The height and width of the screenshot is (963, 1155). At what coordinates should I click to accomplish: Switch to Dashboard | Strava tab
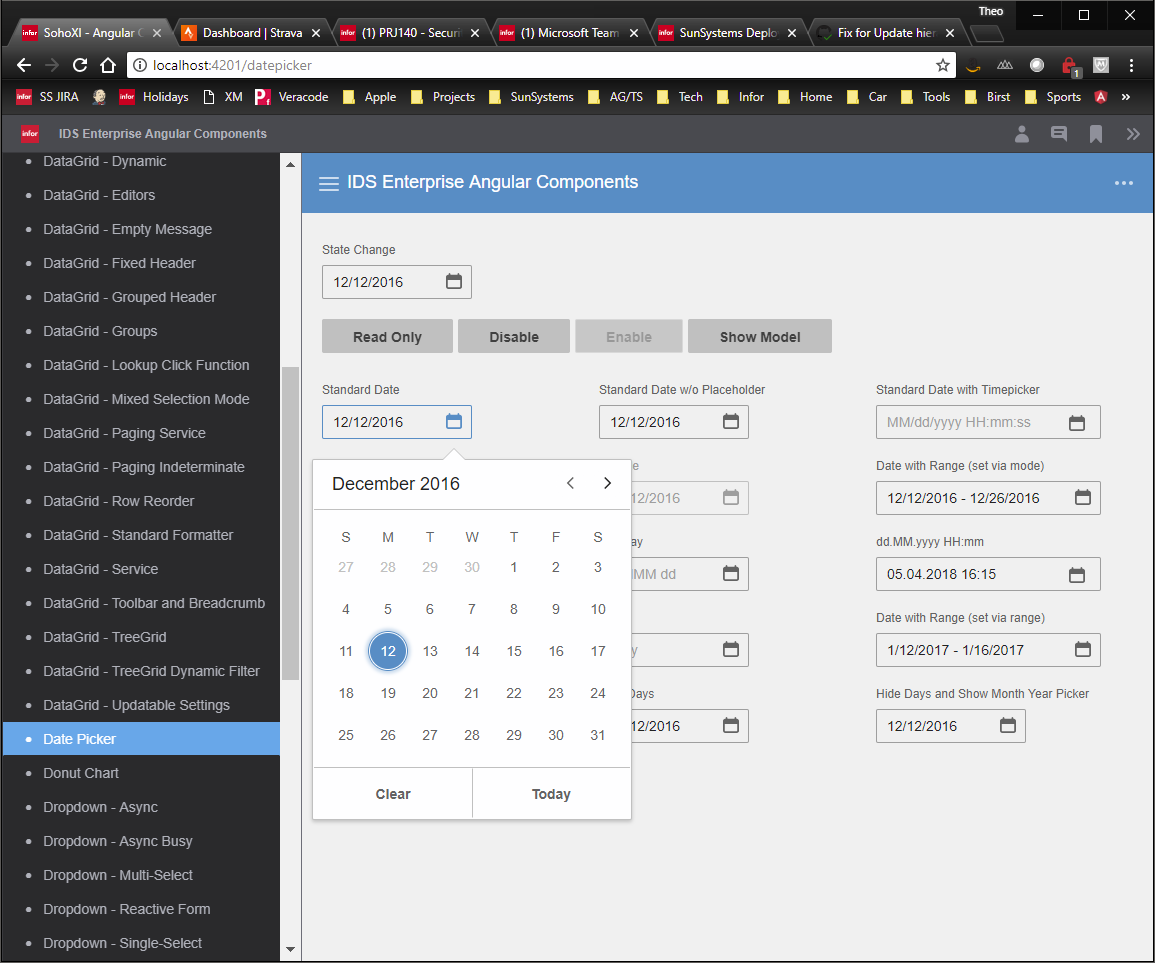click(x=250, y=32)
